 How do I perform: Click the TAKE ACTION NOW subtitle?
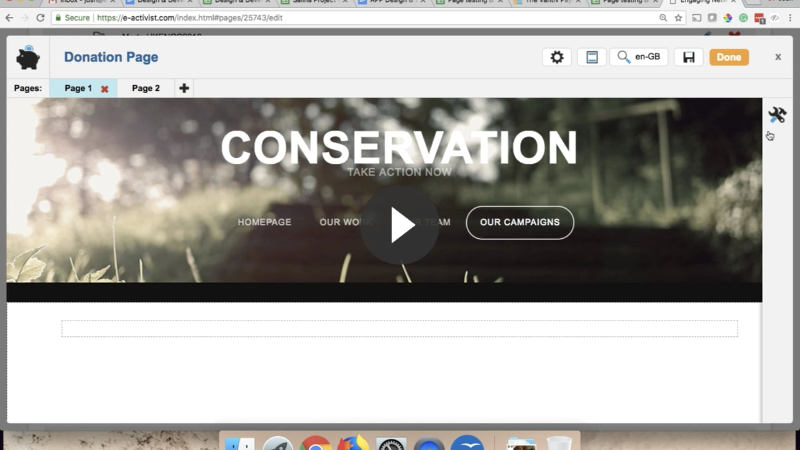pyautogui.click(x=399, y=172)
